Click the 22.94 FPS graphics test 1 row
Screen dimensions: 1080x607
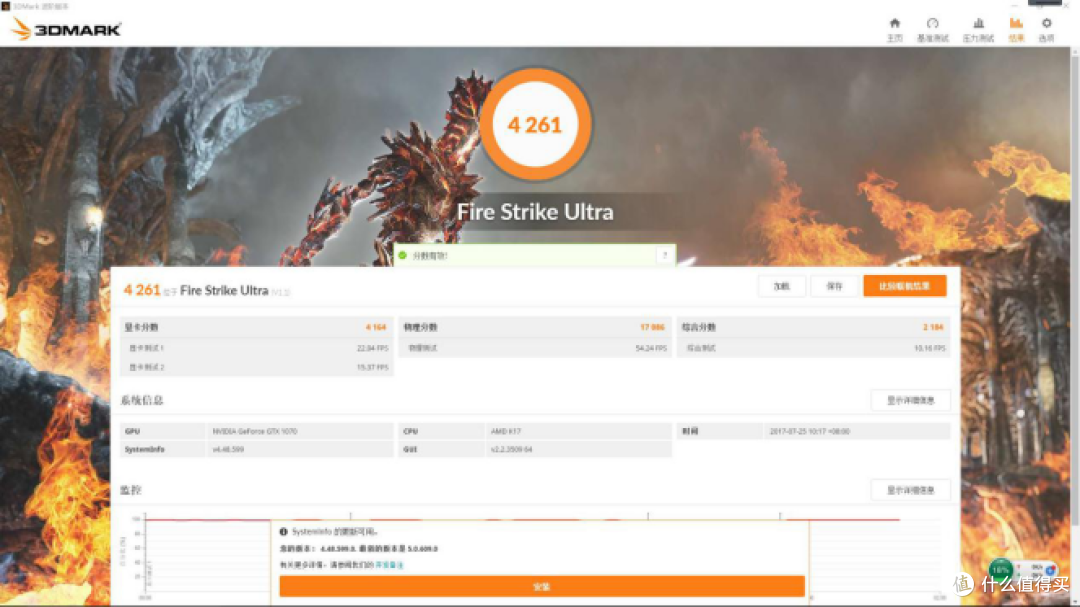pos(257,348)
